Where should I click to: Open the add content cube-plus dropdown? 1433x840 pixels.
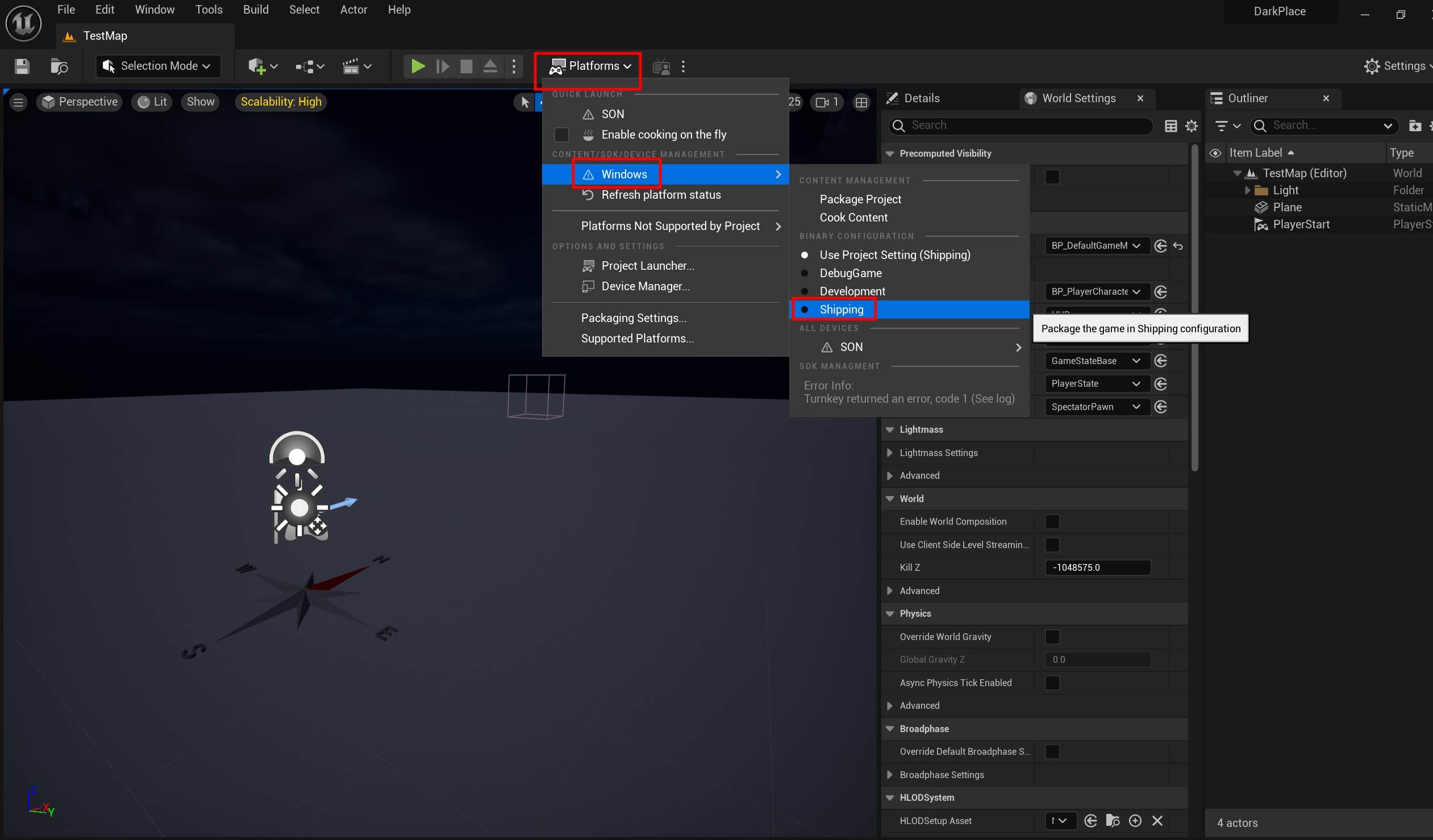(262, 66)
